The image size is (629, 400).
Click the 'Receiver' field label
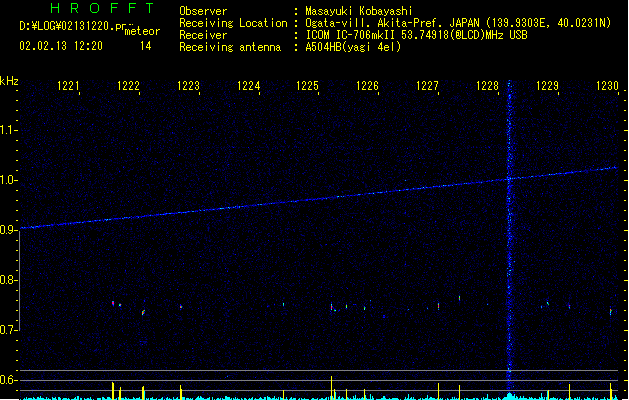point(203,35)
